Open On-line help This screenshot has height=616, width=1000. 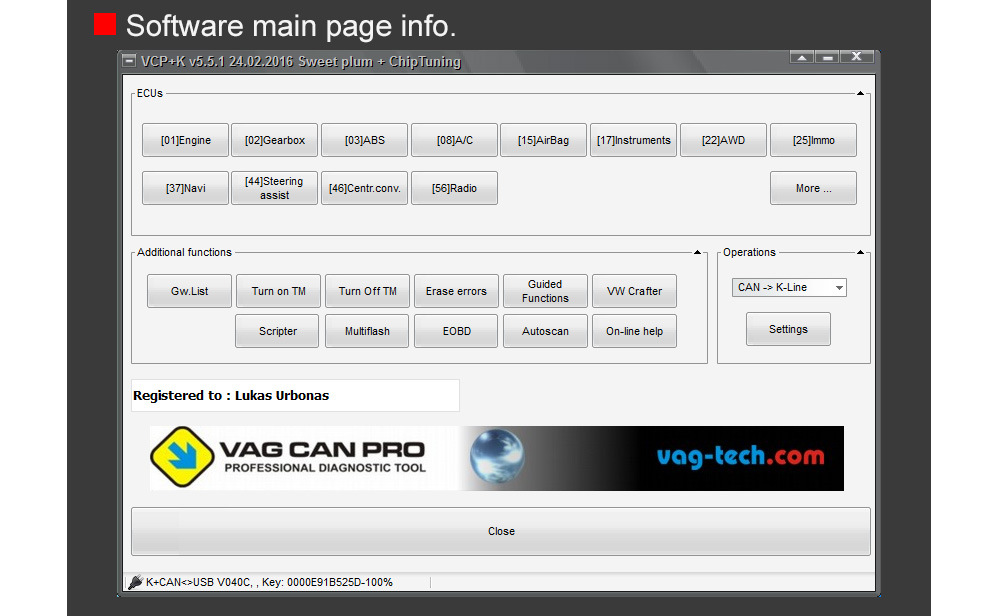coord(635,331)
